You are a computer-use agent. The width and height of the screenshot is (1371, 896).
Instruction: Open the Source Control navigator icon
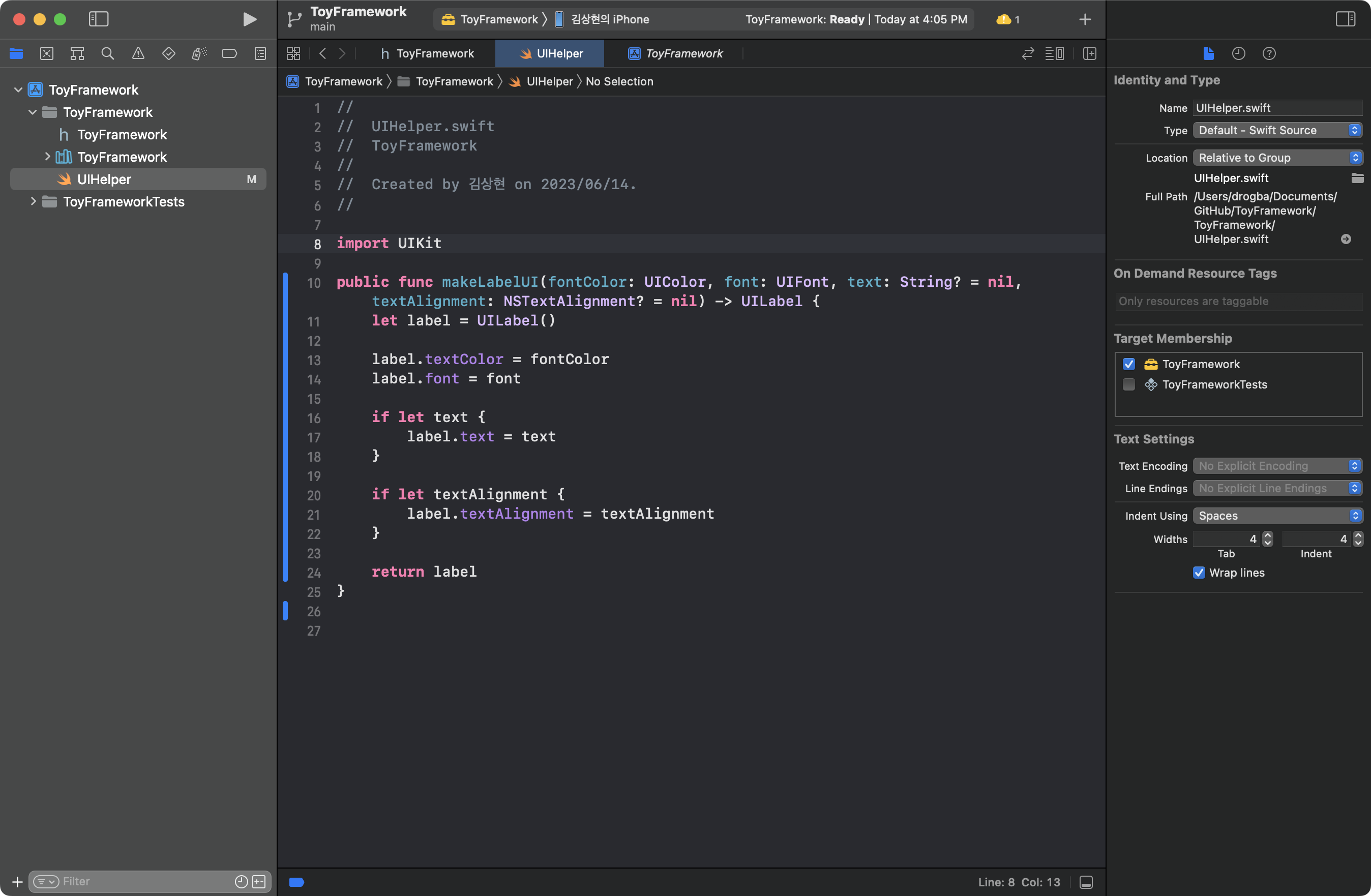[47, 53]
